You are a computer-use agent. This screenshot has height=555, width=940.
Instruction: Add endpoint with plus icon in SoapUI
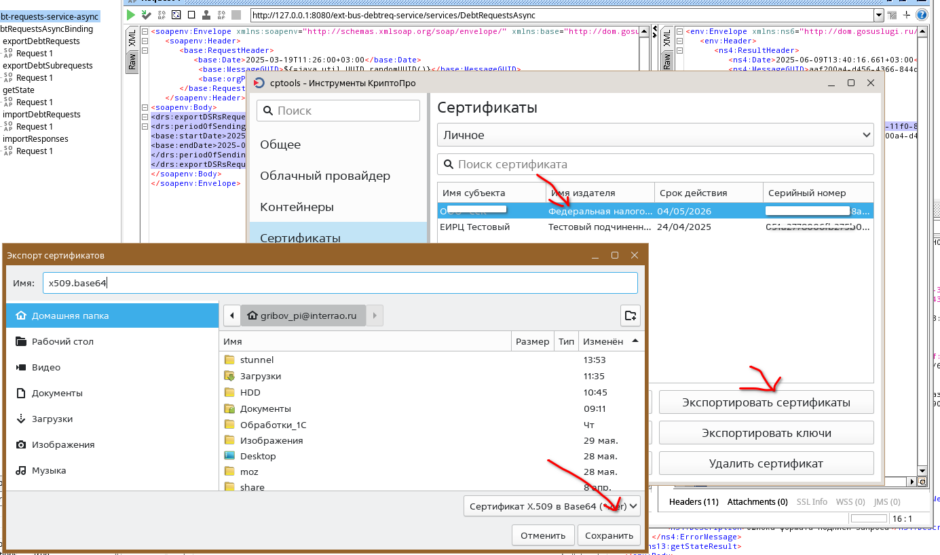[x=906, y=15]
